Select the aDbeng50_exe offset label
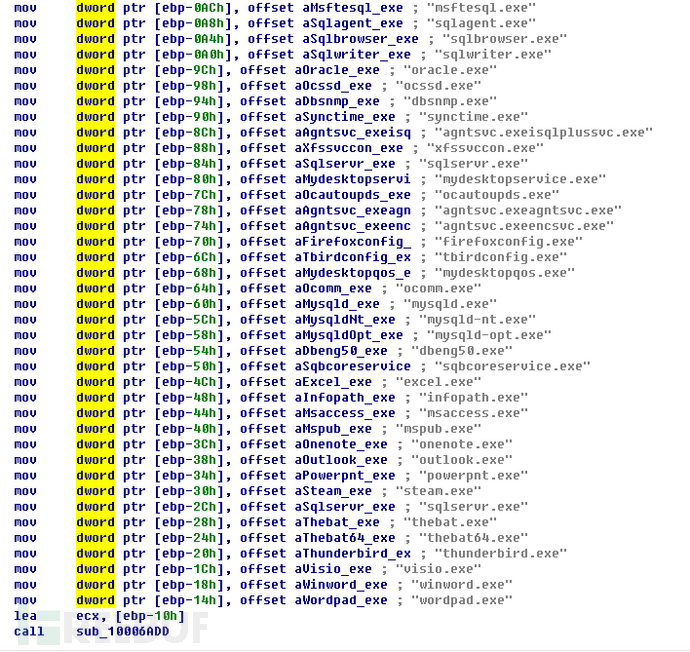690x652 pixels. [x=341, y=351]
